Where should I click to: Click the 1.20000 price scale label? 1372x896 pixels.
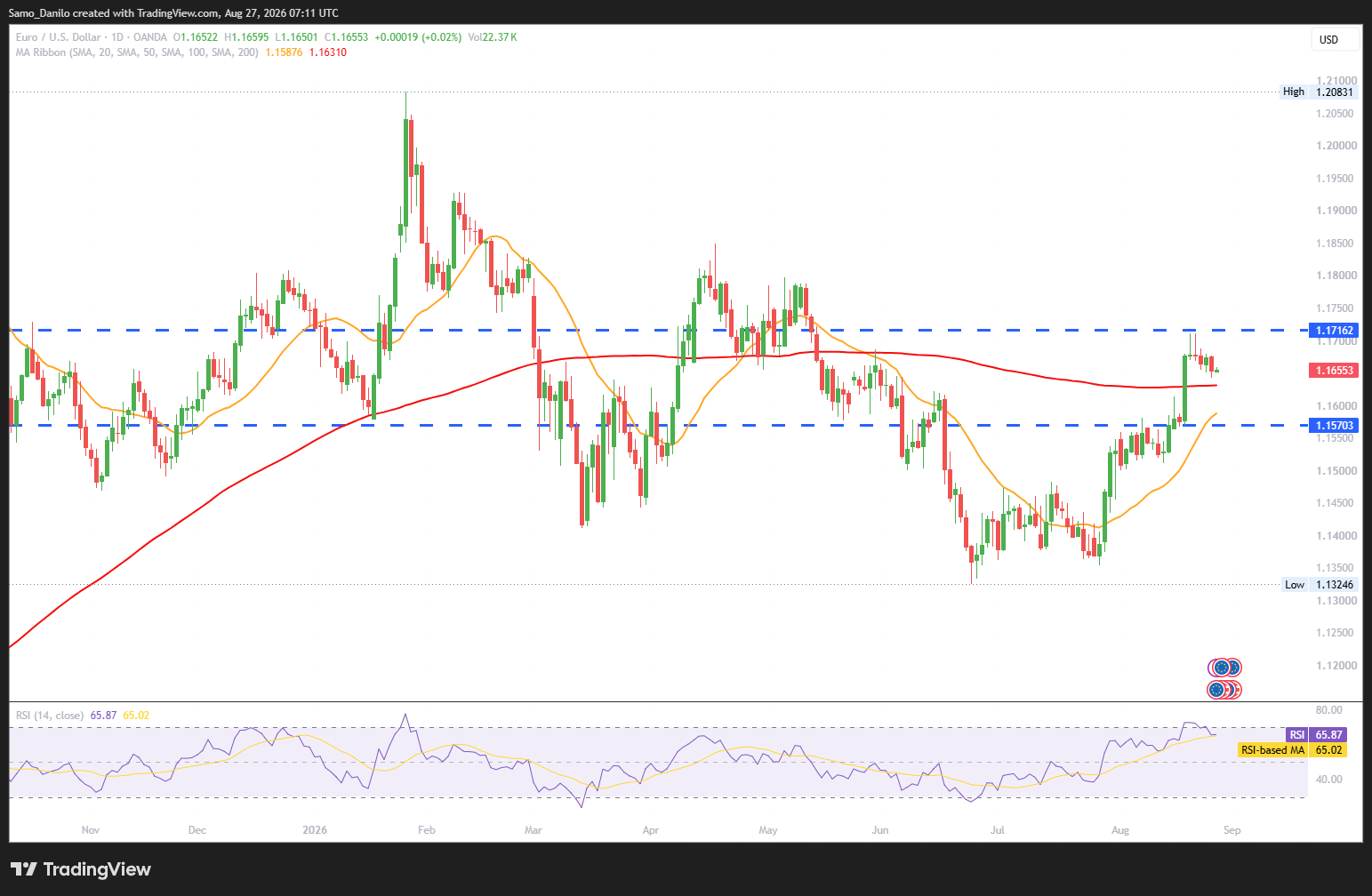[1336, 146]
